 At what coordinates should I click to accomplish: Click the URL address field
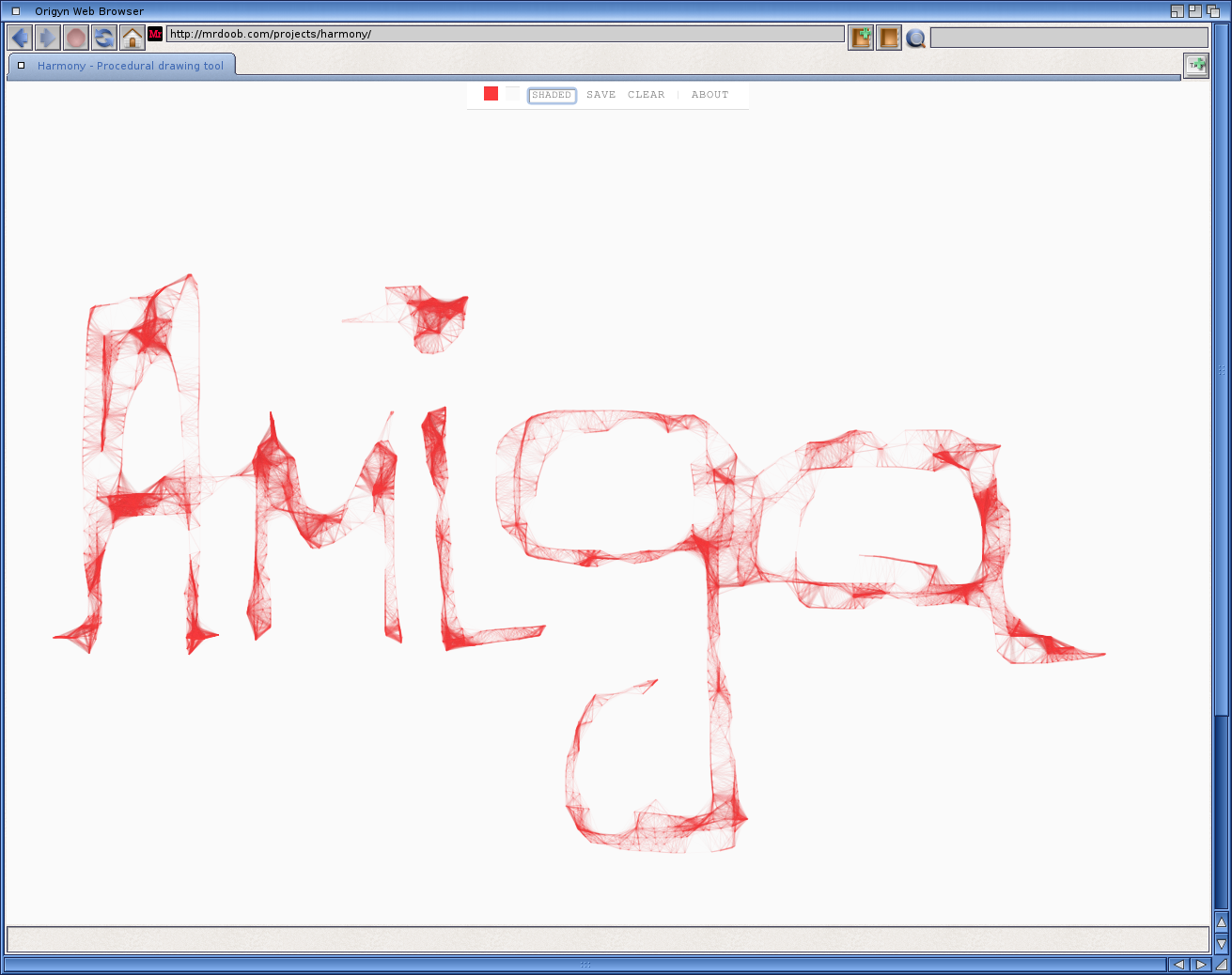point(505,34)
